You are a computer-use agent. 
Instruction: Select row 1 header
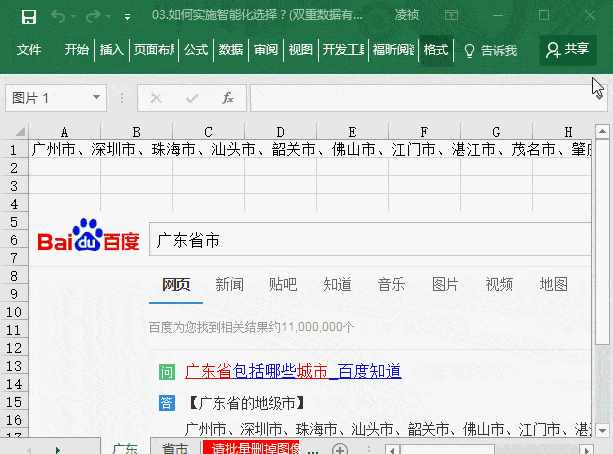(14, 149)
